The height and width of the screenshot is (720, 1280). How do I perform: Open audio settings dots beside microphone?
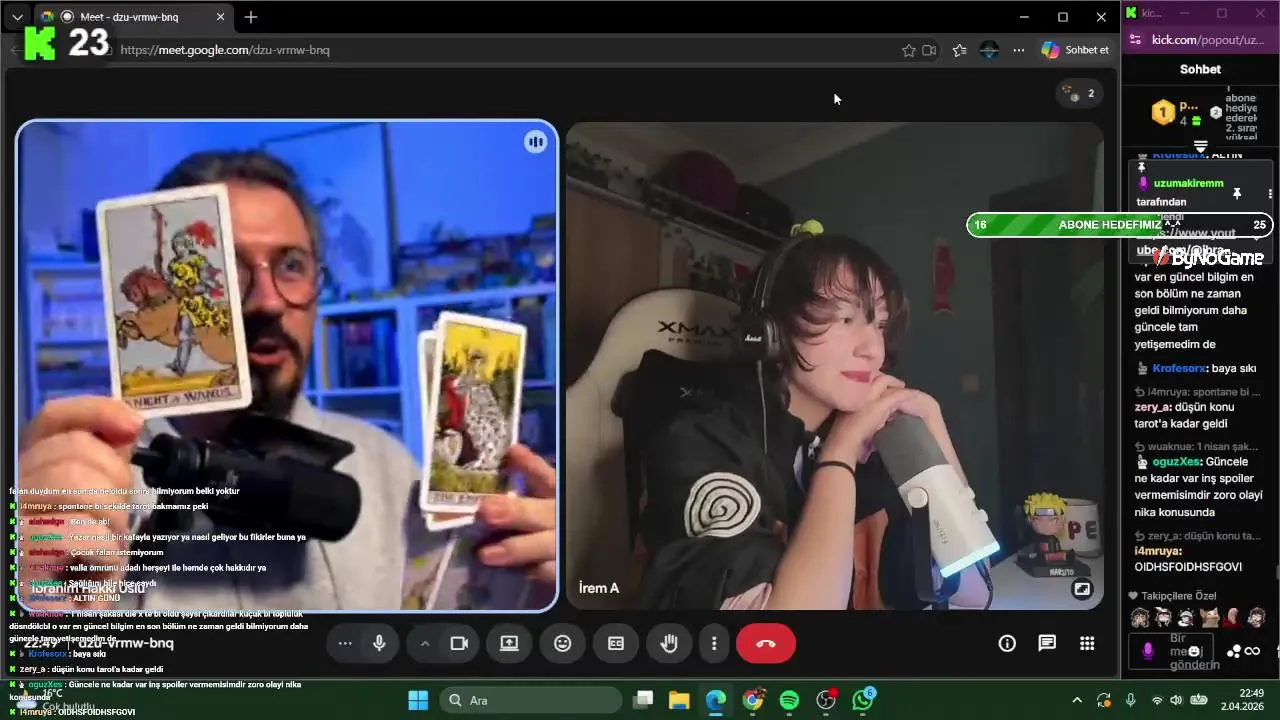coord(345,643)
